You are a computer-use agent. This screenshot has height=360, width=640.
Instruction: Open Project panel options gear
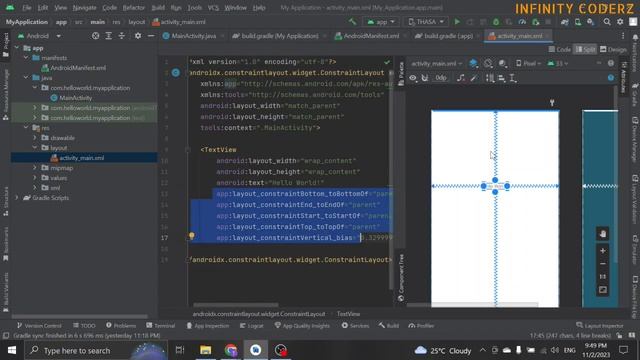click(138, 36)
